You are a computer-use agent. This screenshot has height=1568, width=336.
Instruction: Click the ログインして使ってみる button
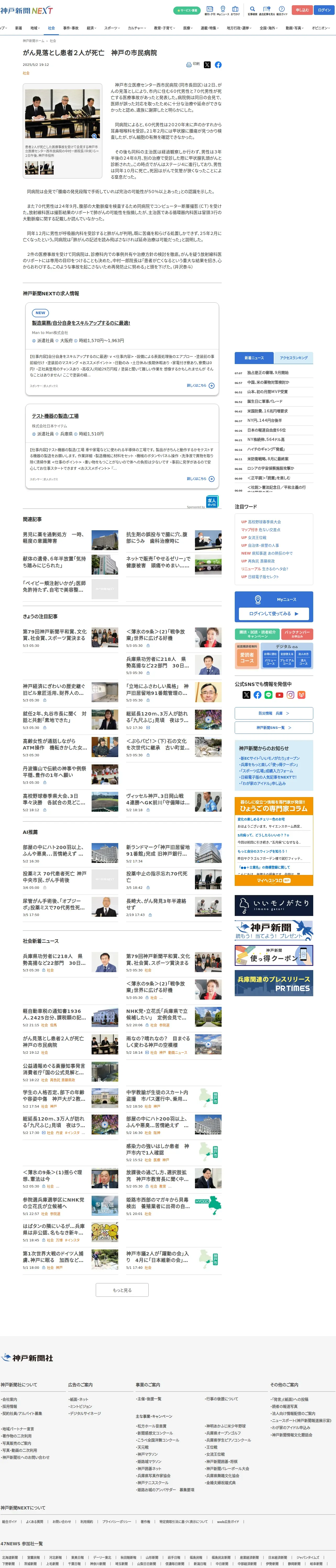click(x=274, y=614)
